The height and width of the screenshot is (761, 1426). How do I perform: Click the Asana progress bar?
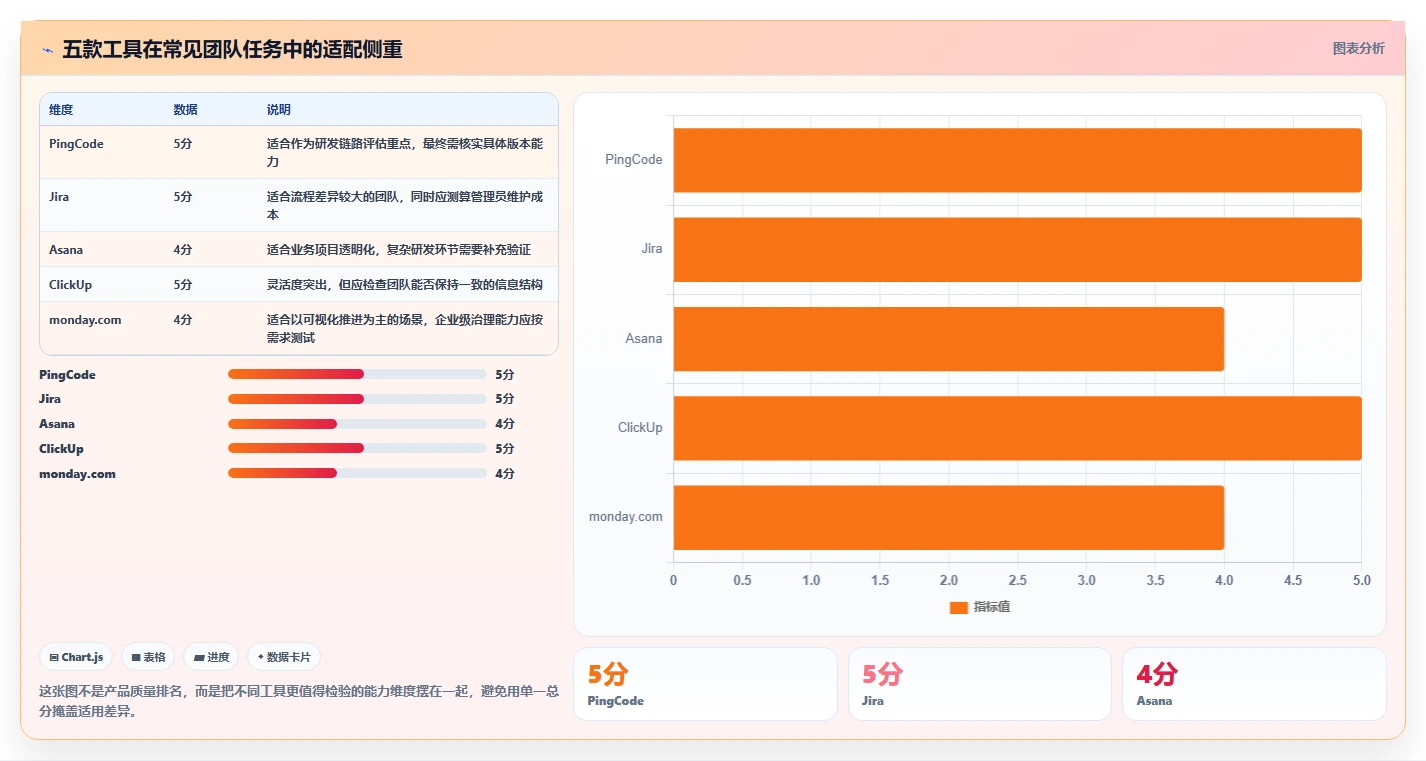pos(357,424)
